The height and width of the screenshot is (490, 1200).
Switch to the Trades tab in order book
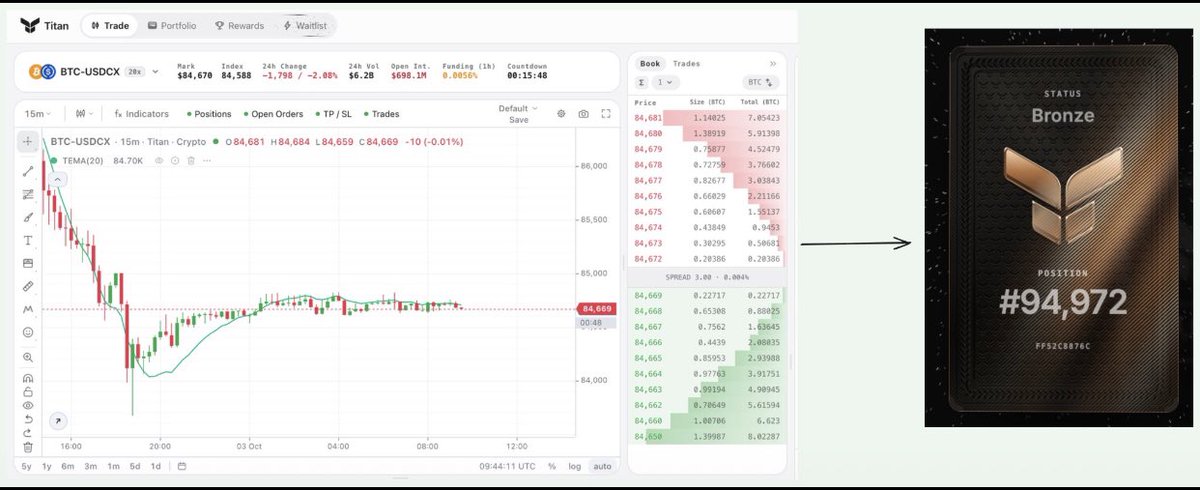coord(686,63)
